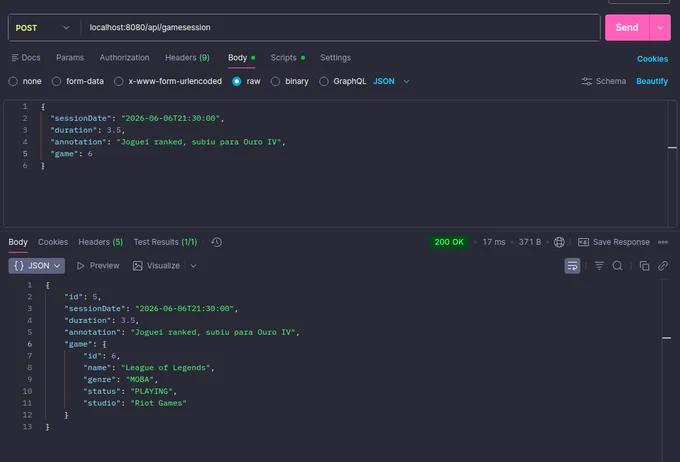Select the raw body type radio
Image resolution: width=680 pixels, height=462 pixels.
(236, 81)
